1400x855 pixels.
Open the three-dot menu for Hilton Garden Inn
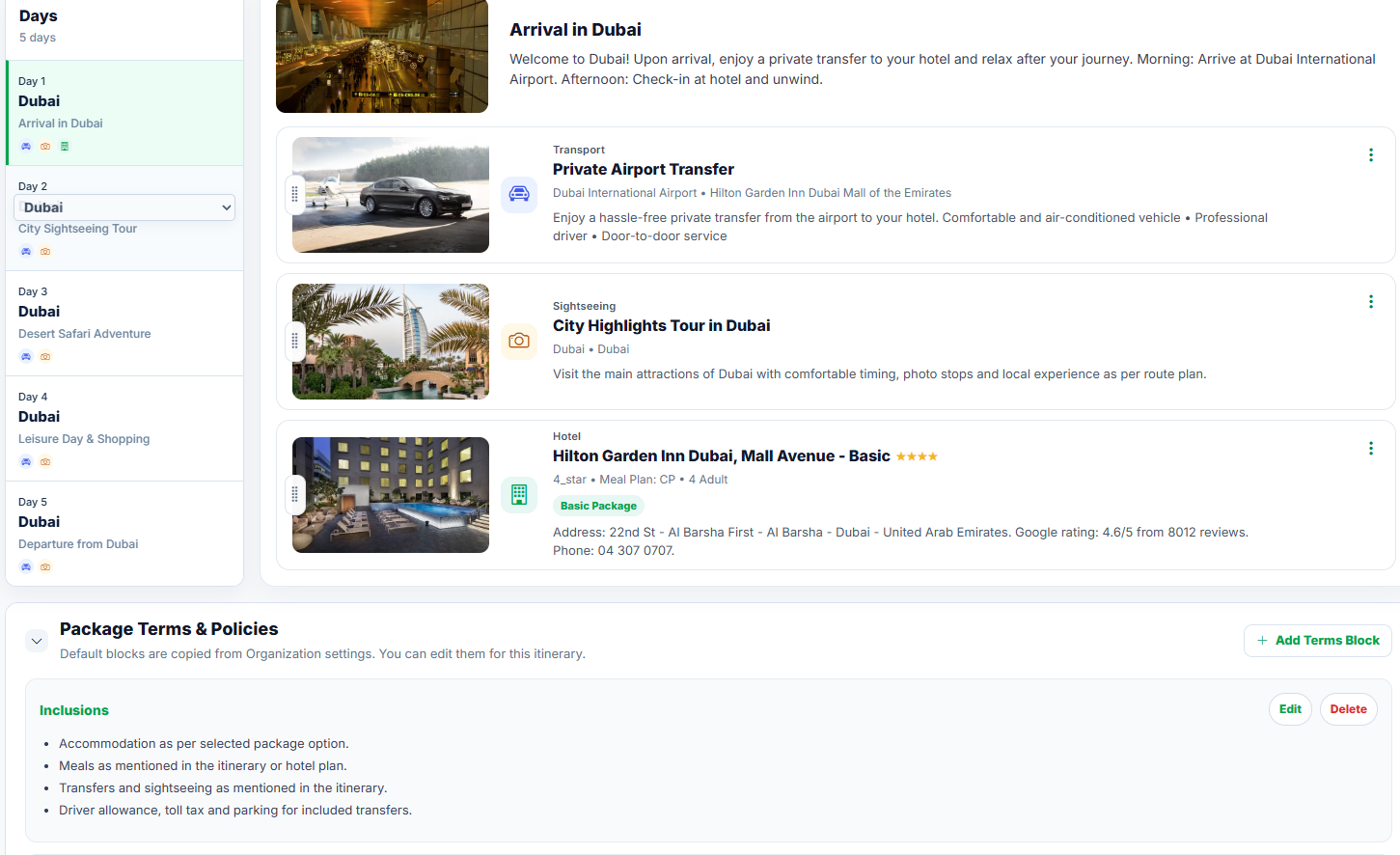click(1370, 449)
